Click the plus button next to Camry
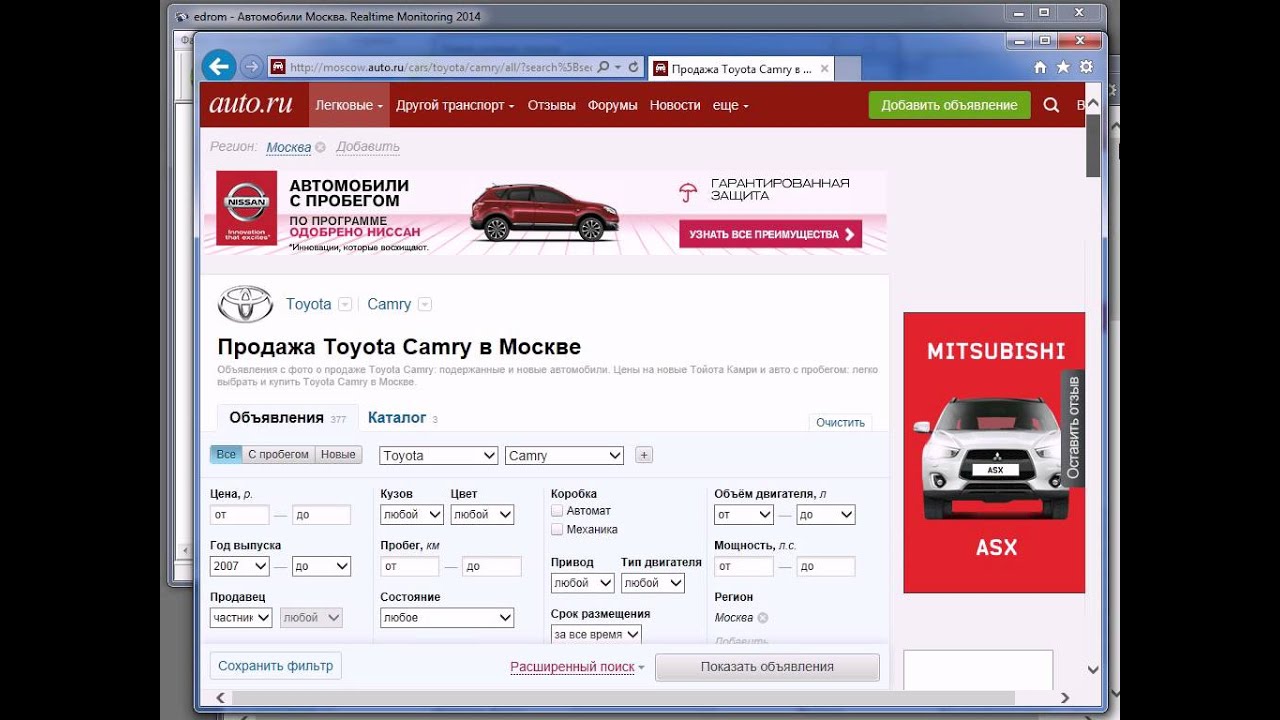The width and height of the screenshot is (1280, 720). tap(644, 455)
